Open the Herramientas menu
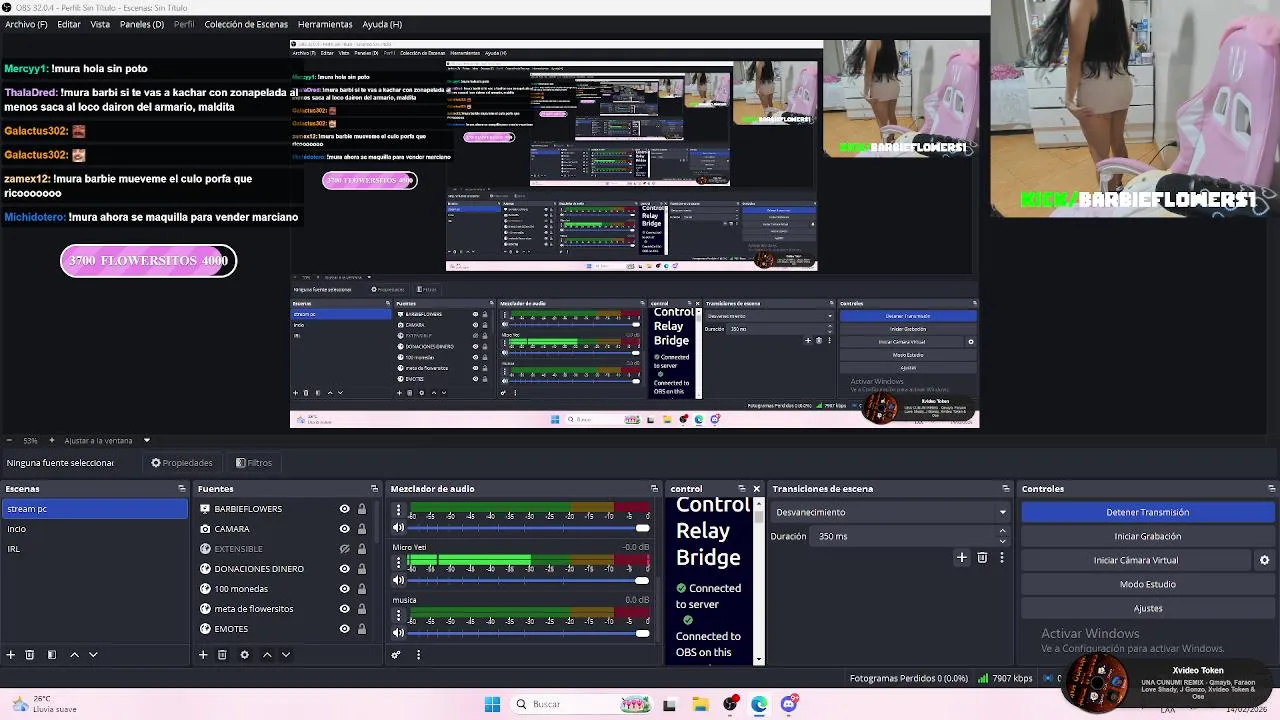The height and width of the screenshot is (720, 1280). click(x=325, y=24)
